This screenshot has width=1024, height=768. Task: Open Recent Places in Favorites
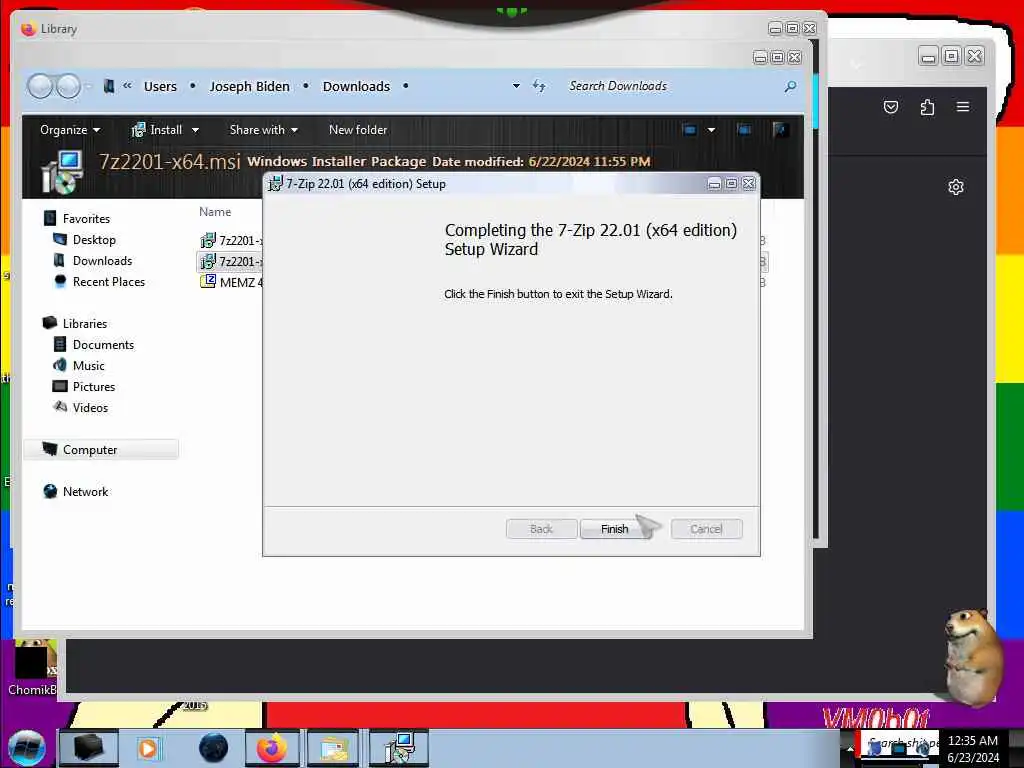click(108, 281)
